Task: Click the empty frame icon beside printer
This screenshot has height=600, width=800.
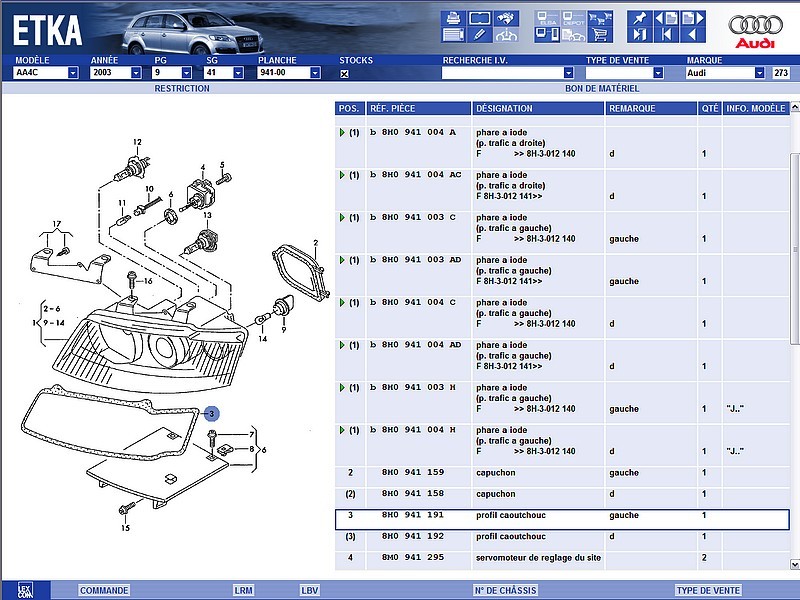Action: (480, 18)
